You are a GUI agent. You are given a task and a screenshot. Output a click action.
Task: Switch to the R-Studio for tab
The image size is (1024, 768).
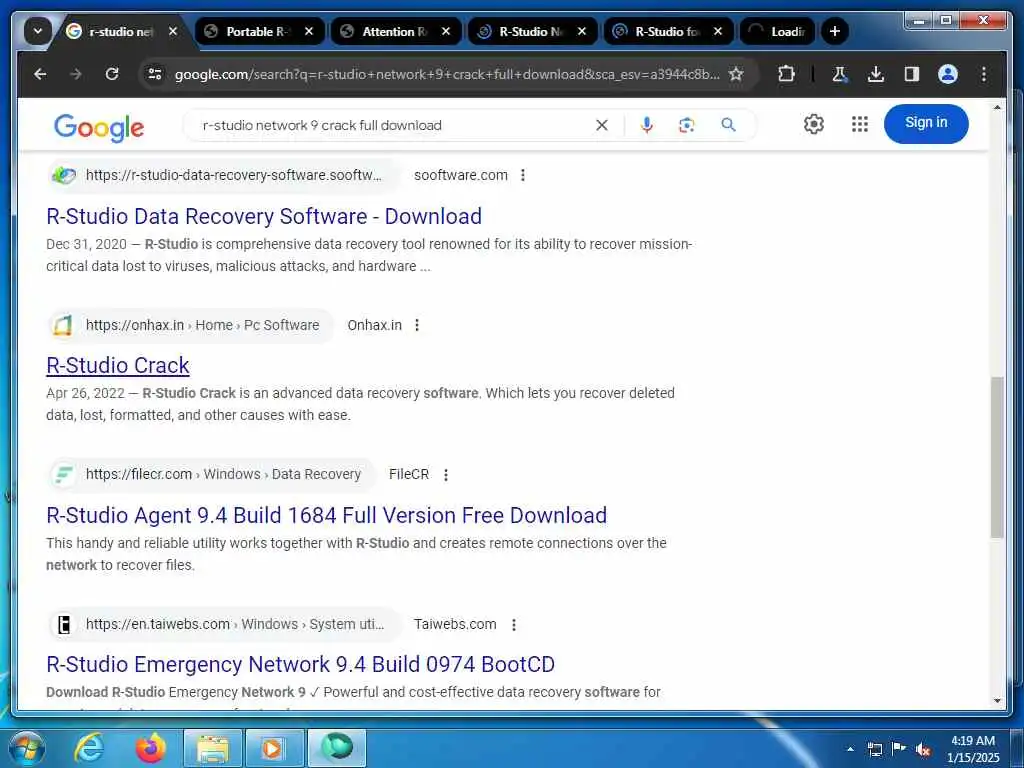[x=668, y=31]
